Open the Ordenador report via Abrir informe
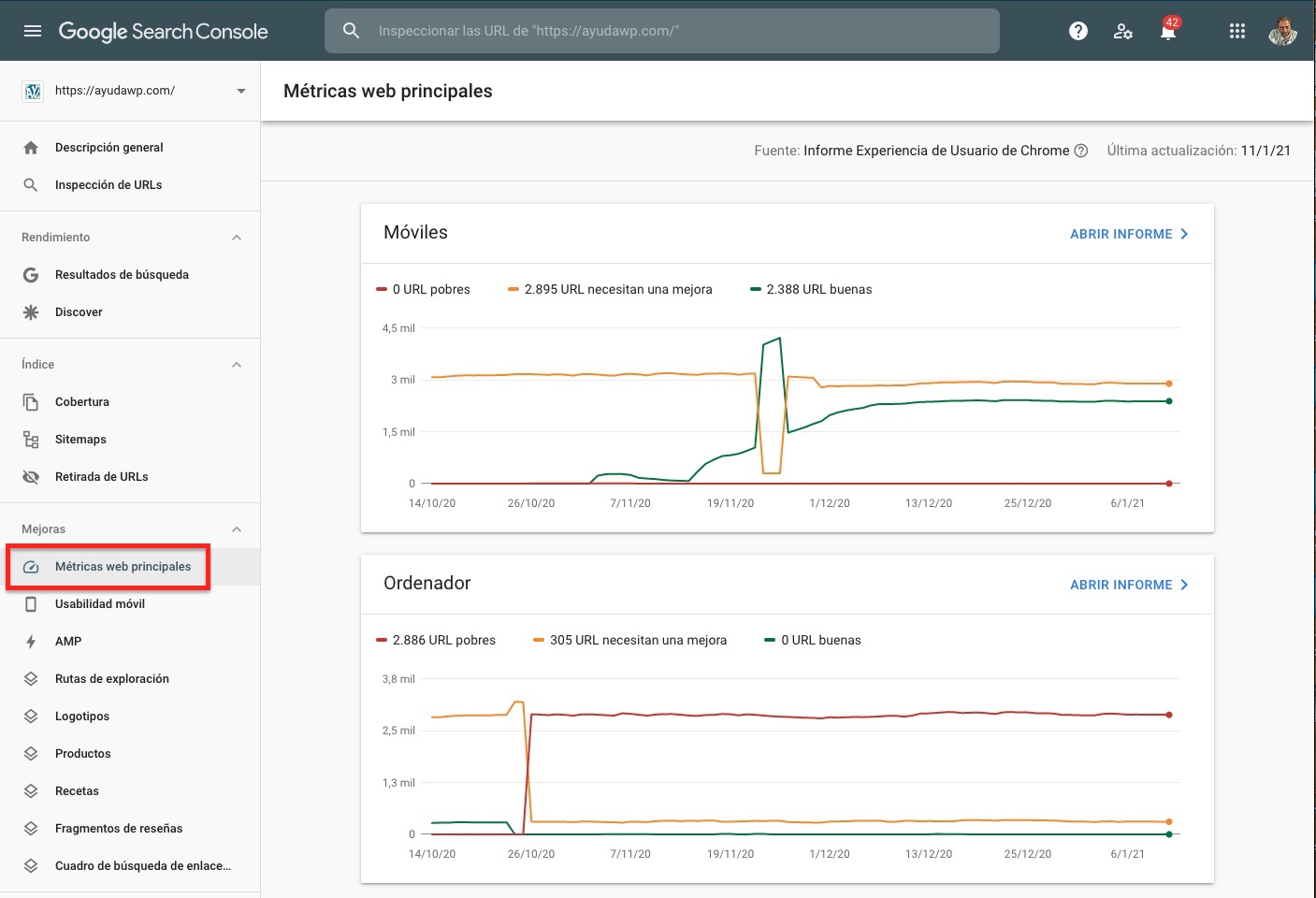The image size is (1316, 898). [1129, 585]
